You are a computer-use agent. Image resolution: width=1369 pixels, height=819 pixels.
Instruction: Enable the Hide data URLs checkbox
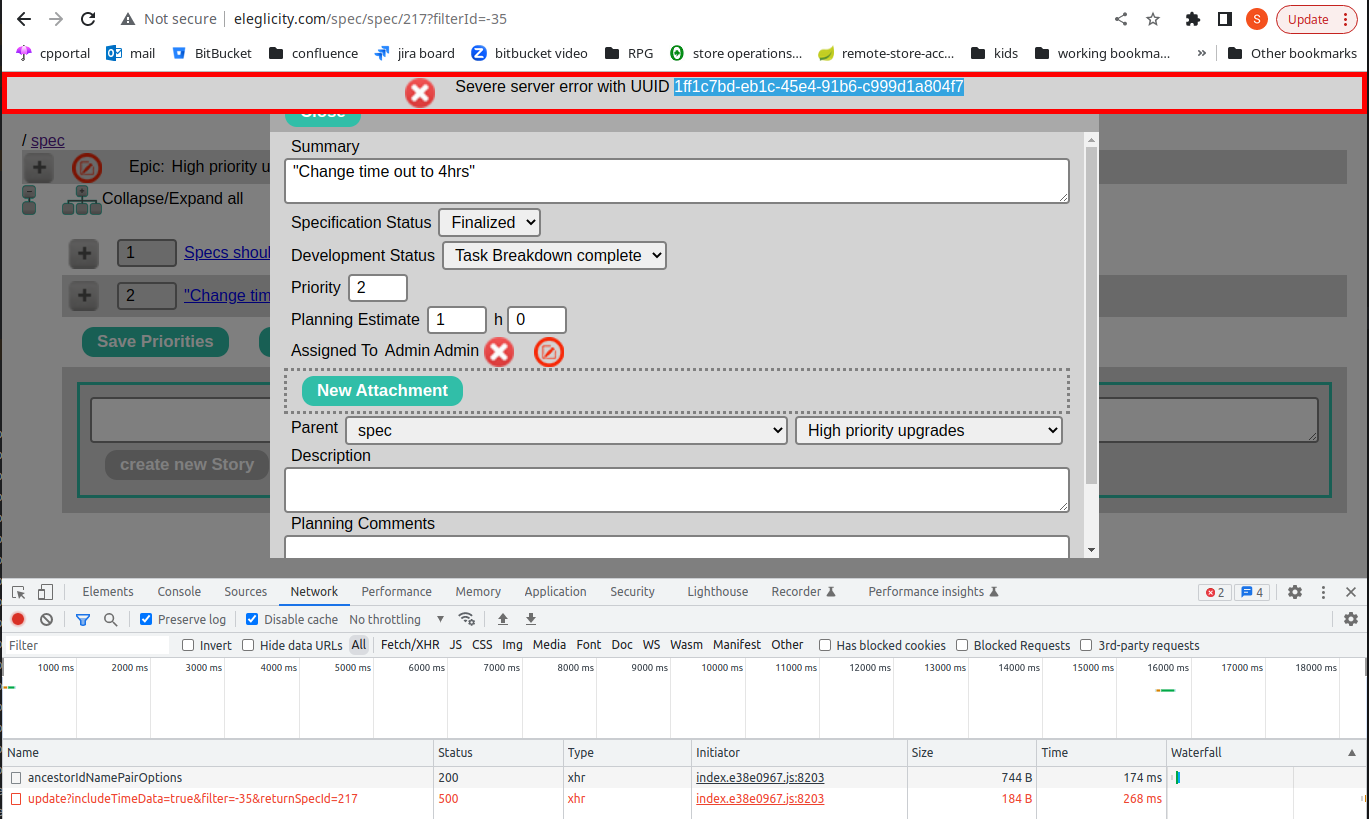(x=249, y=645)
